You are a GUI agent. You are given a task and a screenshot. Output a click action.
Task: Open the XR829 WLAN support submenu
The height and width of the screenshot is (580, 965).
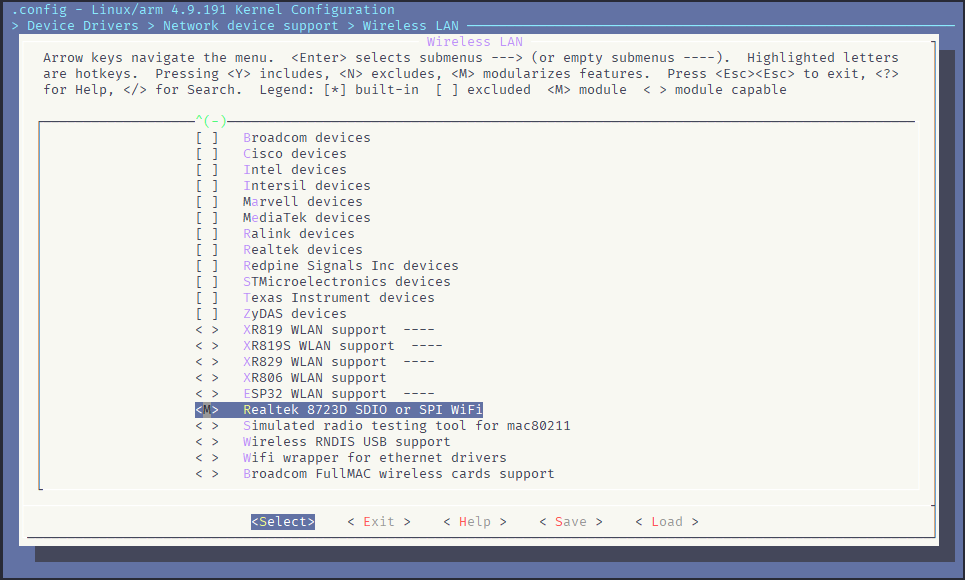coord(314,362)
